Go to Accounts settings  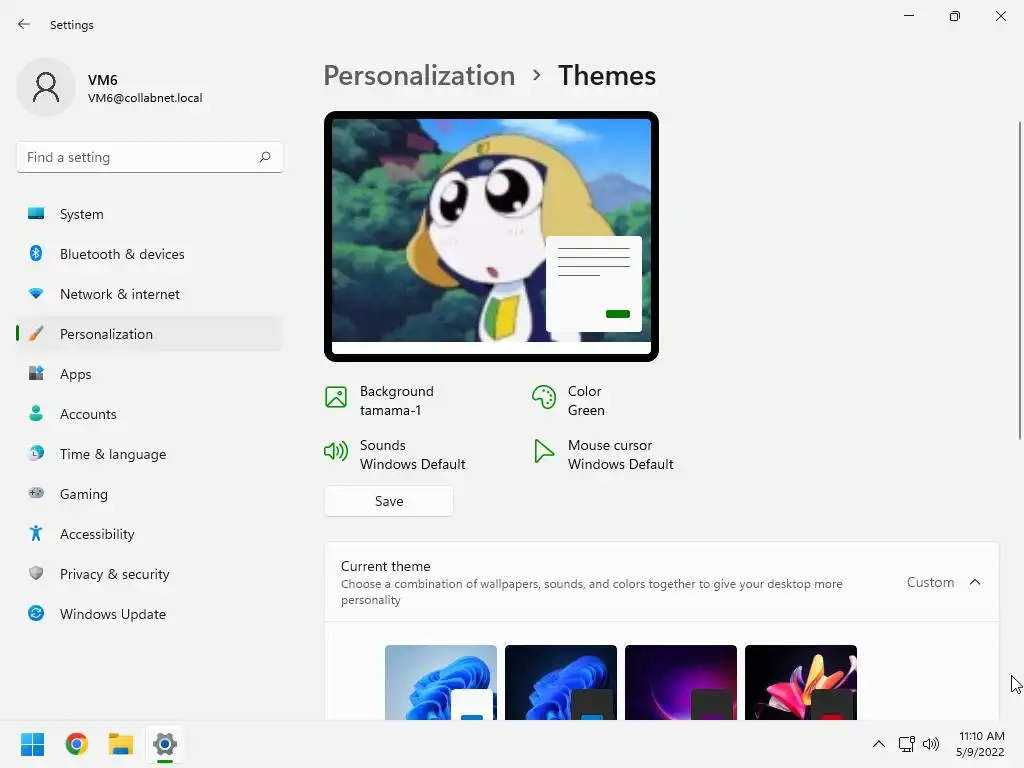pyautogui.click(x=150, y=414)
